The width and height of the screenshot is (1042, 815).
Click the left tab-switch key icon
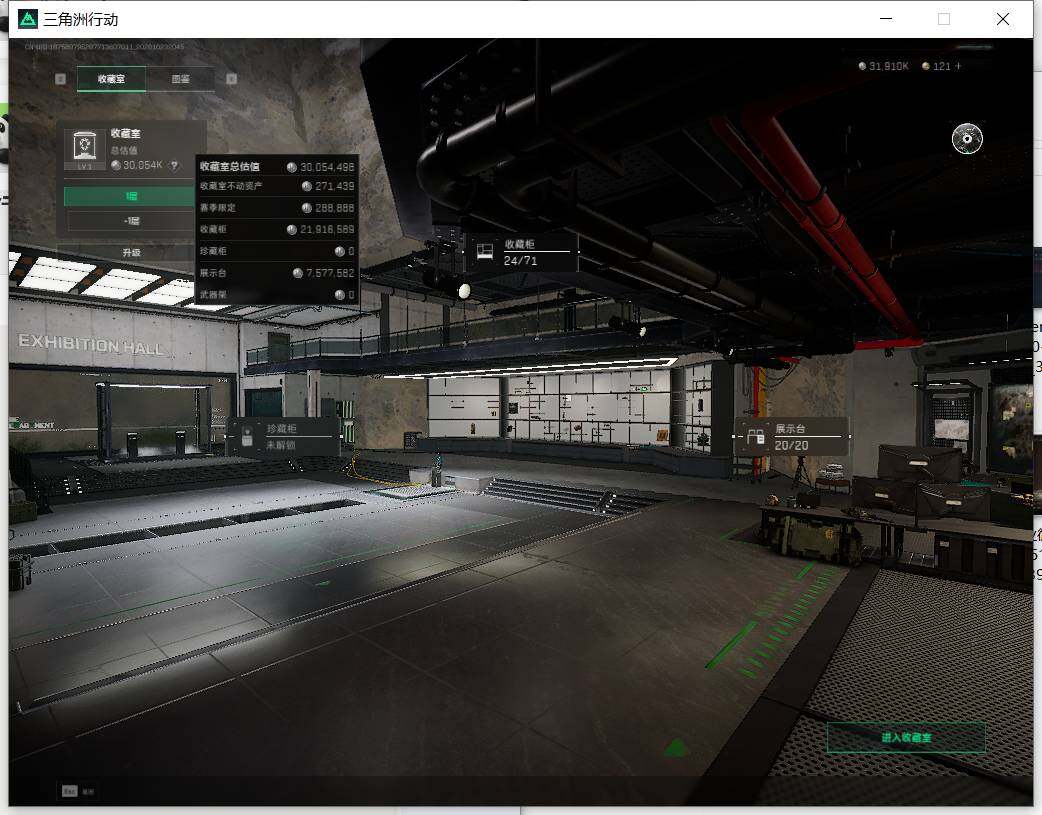click(60, 78)
